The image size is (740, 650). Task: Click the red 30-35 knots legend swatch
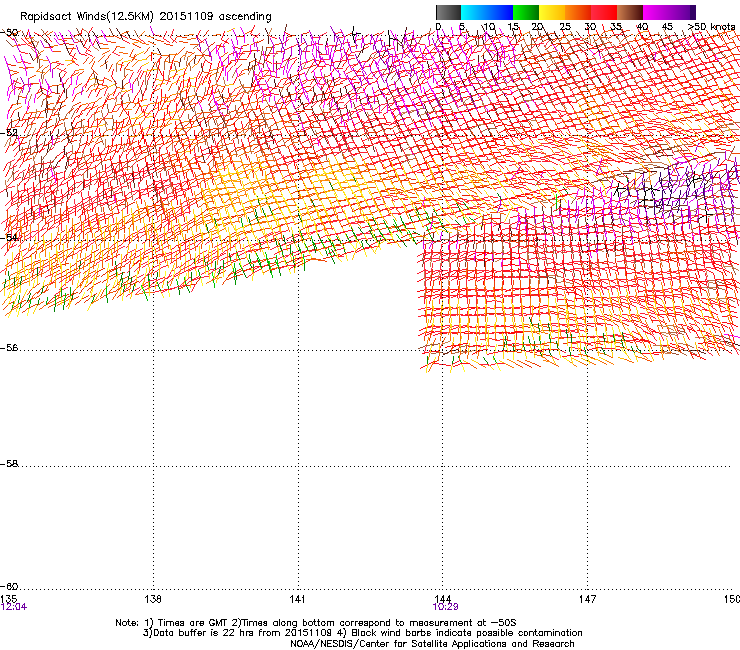604,12
